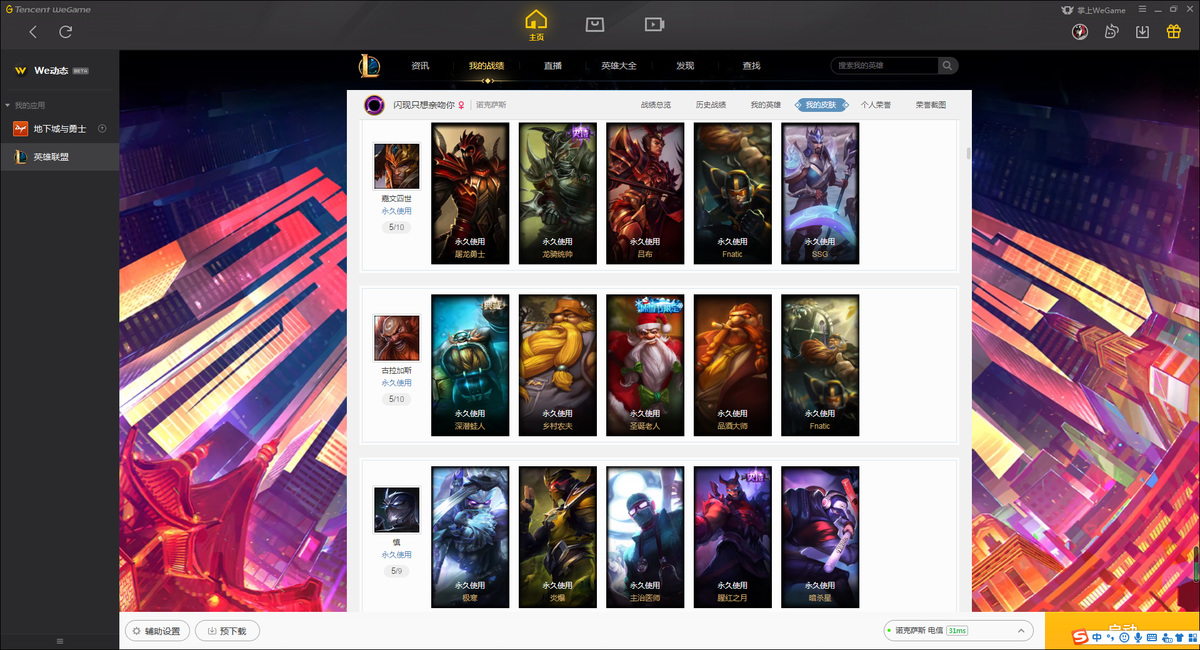Click the content area vertical scrollbar

[968, 153]
